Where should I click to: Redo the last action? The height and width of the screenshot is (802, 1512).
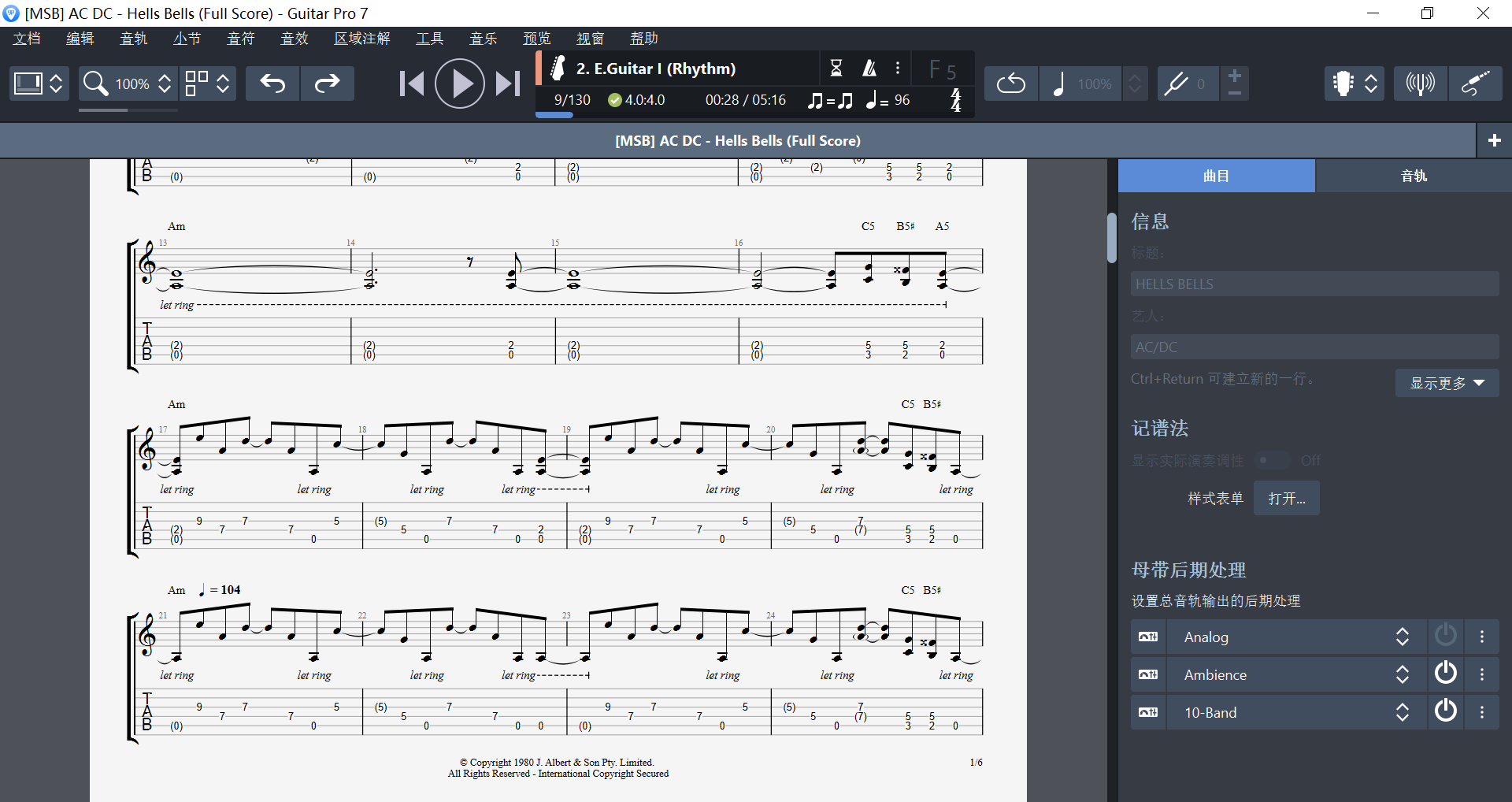click(327, 83)
